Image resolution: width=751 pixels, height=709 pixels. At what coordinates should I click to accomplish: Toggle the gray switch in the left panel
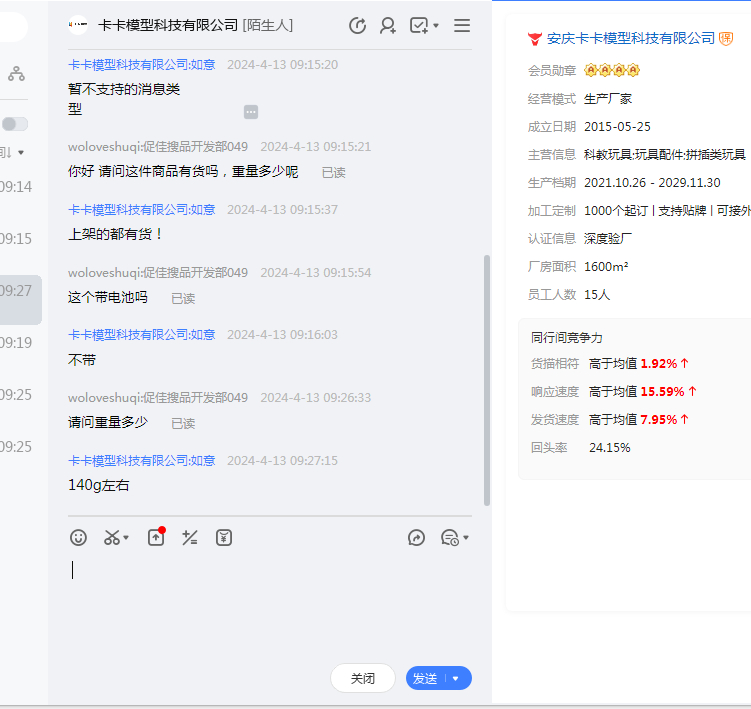tap(14, 124)
